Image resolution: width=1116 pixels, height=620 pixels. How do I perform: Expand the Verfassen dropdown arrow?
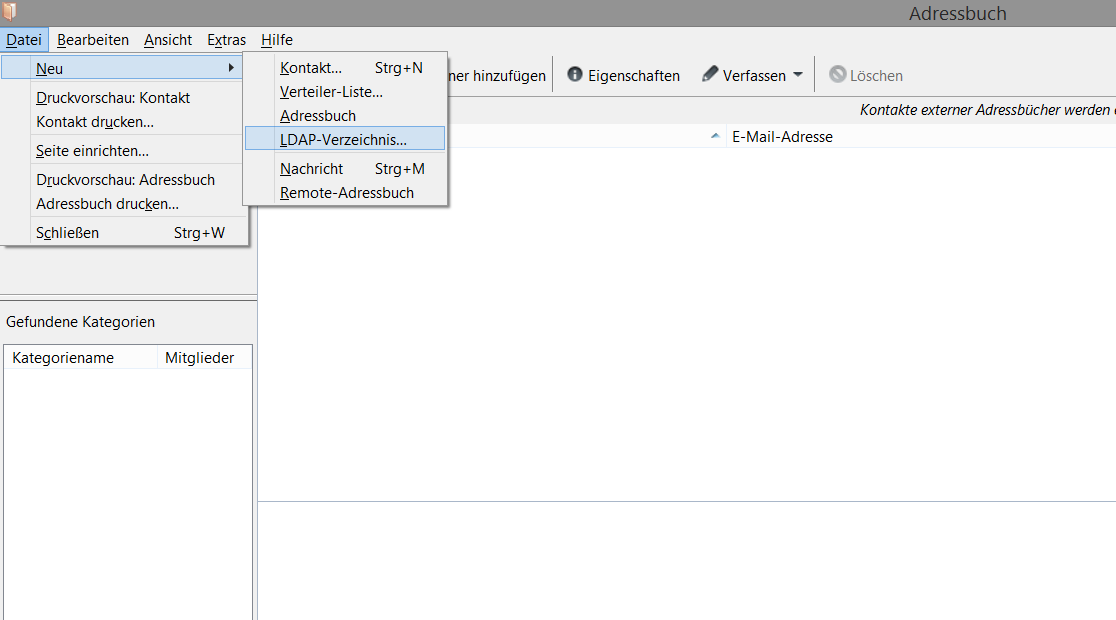[x=798, y=75]
